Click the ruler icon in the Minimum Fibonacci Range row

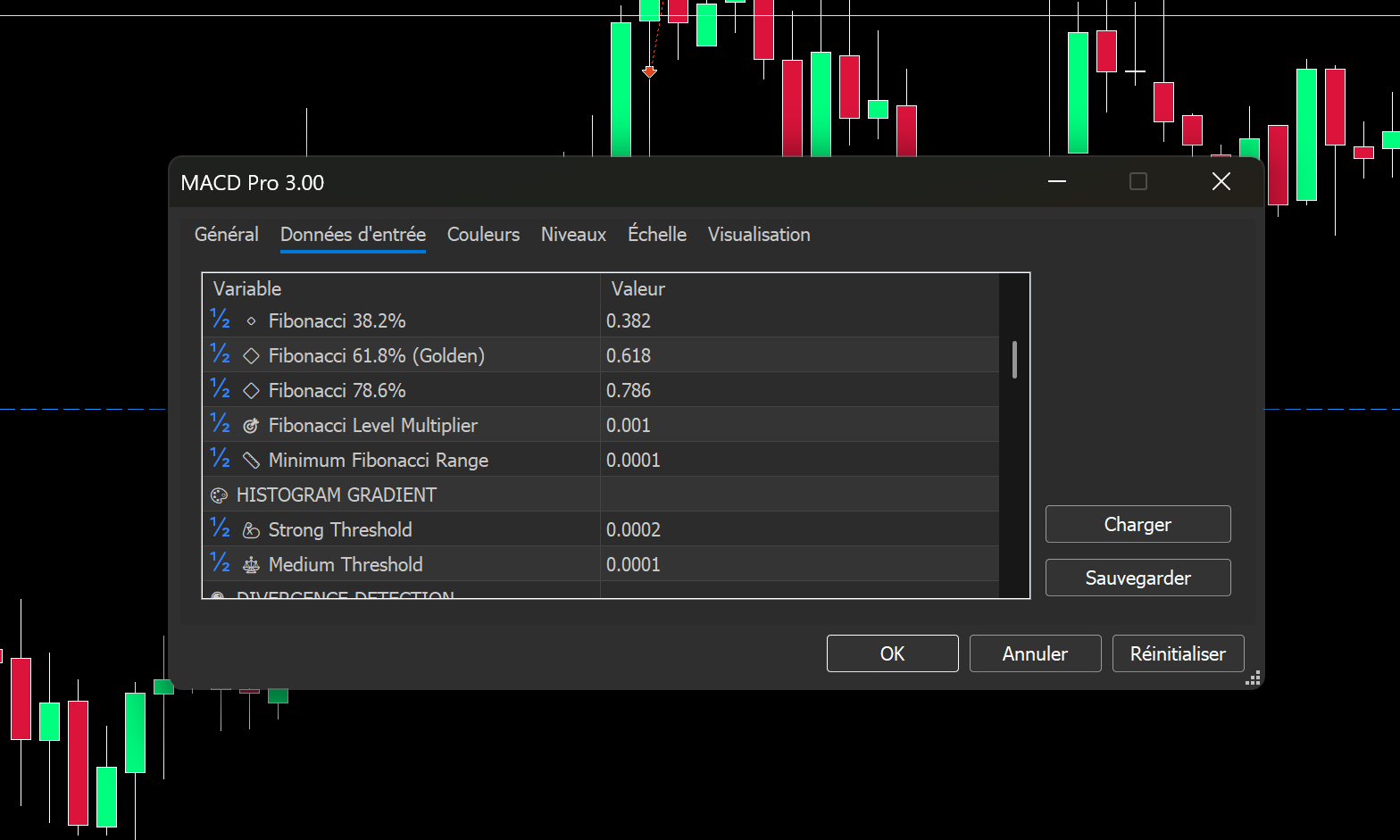click(x=251, y=461)
